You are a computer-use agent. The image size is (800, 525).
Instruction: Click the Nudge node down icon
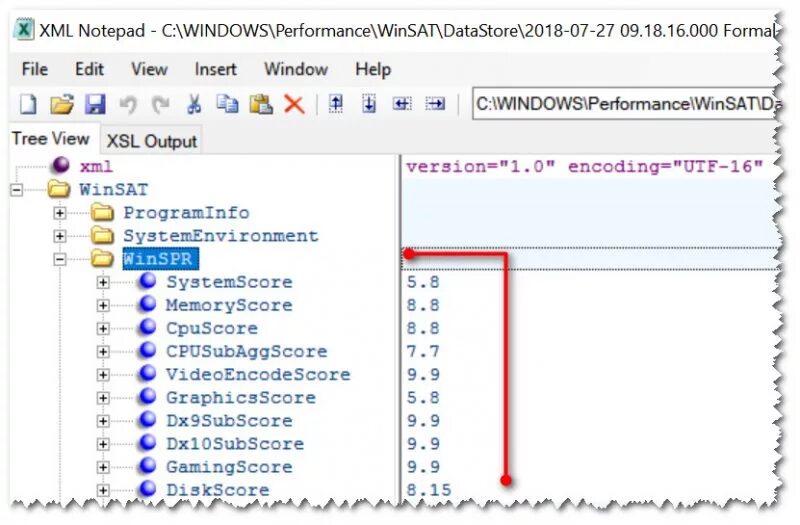pos(369,104)
